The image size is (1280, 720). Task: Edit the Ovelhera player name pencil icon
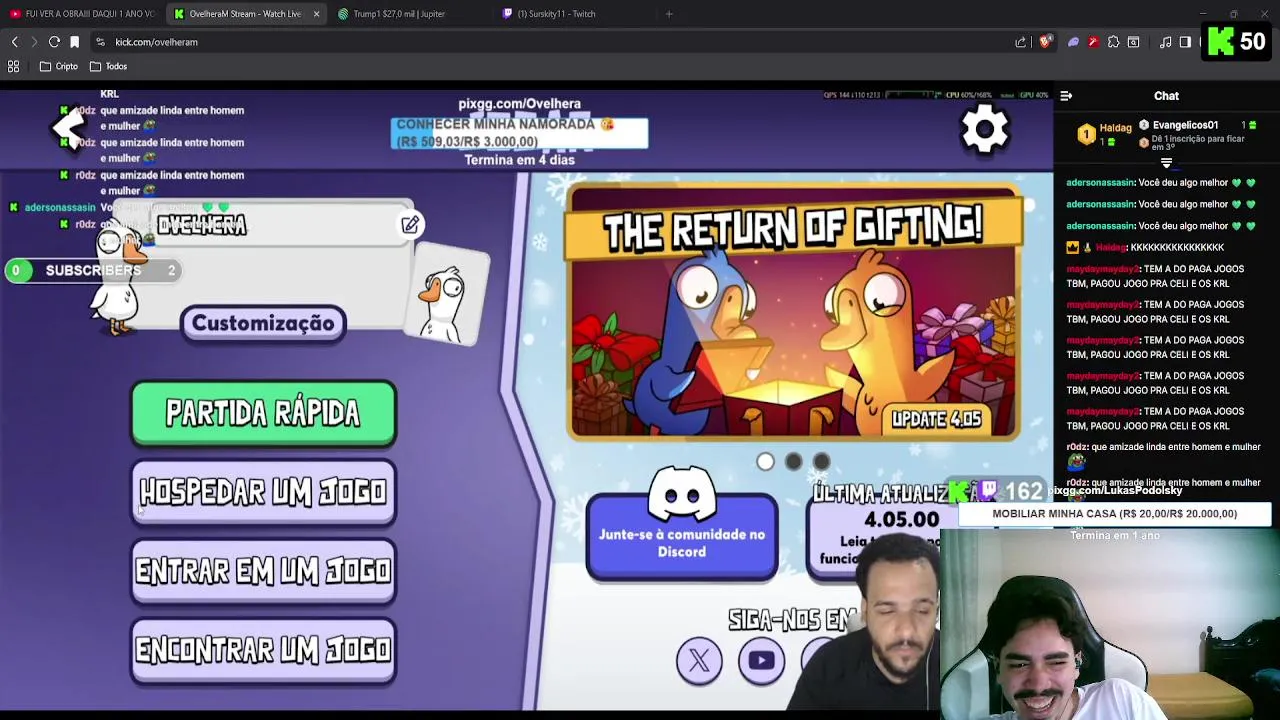click(x=410, y=225)
